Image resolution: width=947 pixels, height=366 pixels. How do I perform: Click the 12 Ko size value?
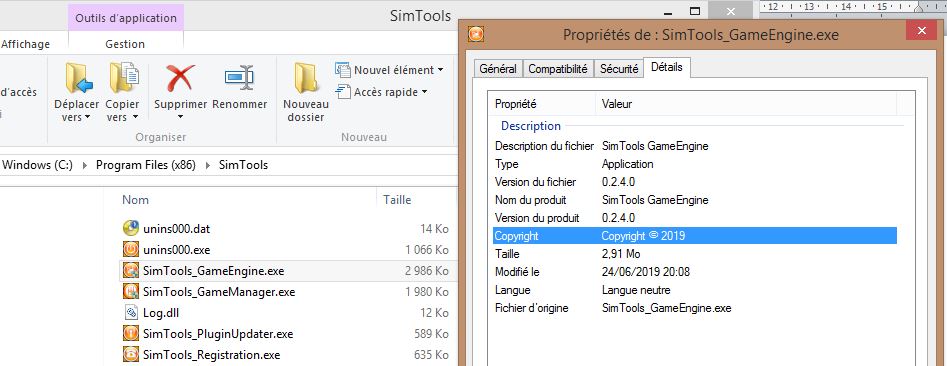[x=434, y=313]
